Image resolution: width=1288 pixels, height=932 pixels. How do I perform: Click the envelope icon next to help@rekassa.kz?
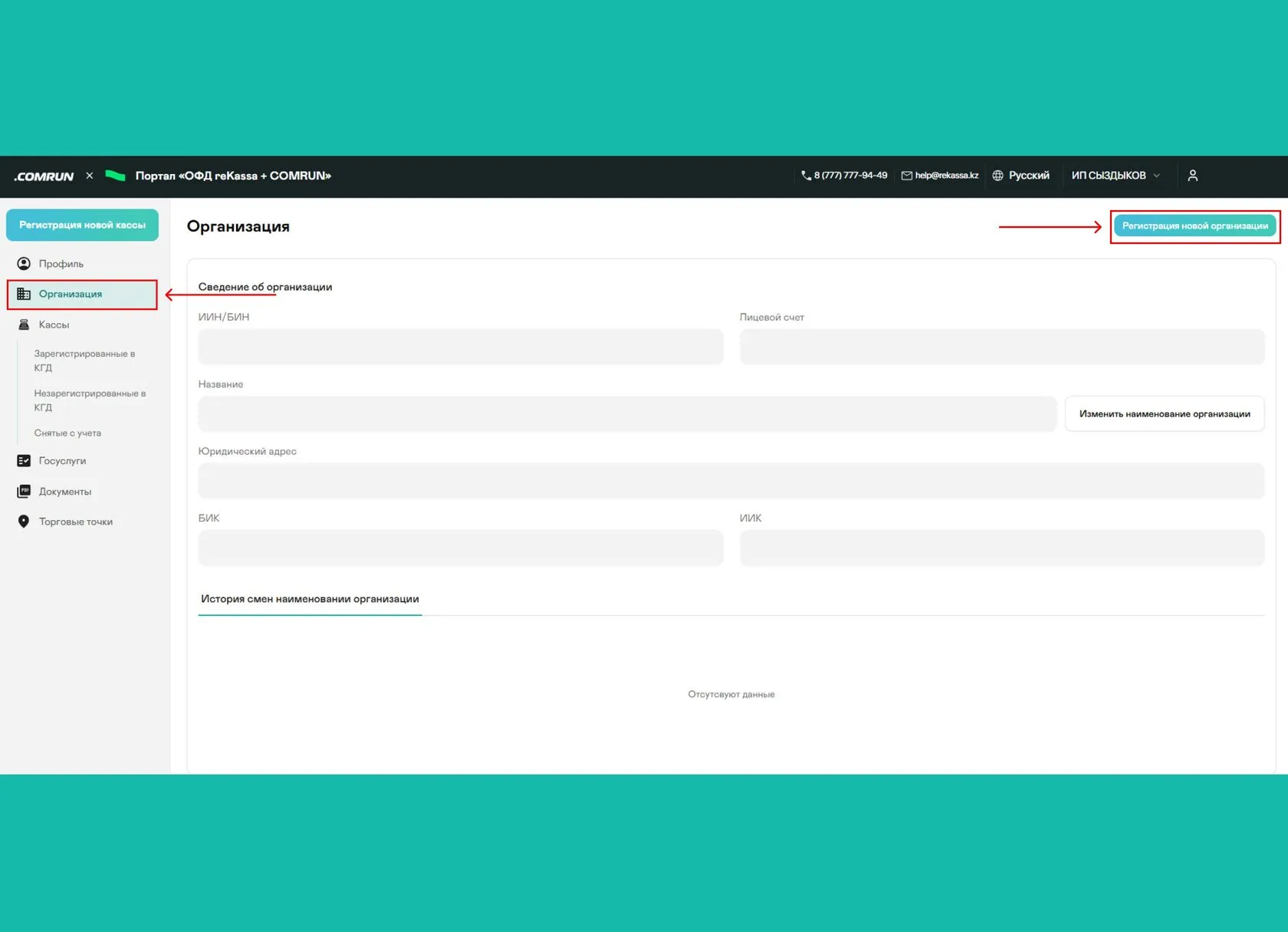pos(906,176)
